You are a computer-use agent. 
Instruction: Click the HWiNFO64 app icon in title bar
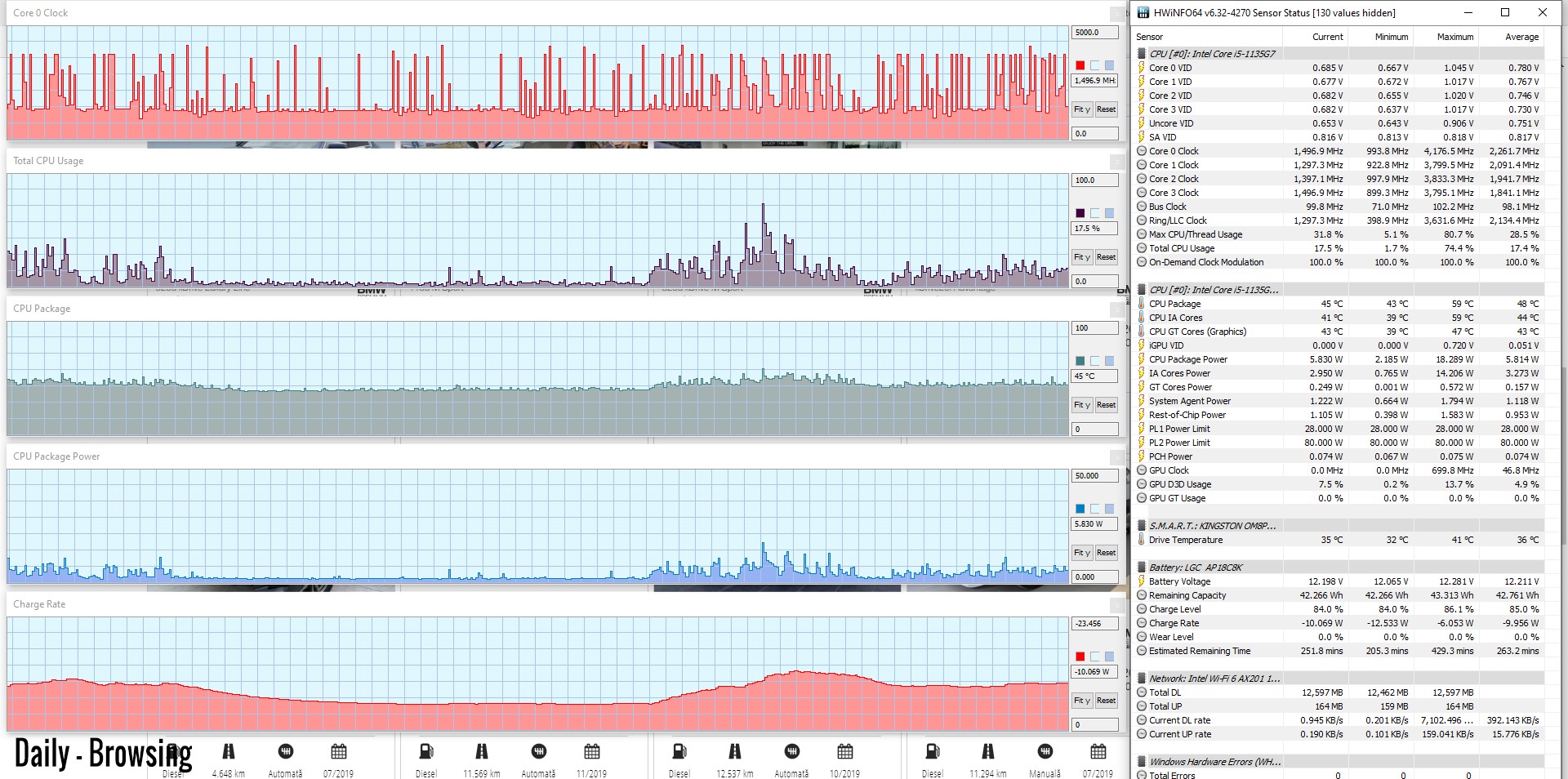click(1143, 12)
